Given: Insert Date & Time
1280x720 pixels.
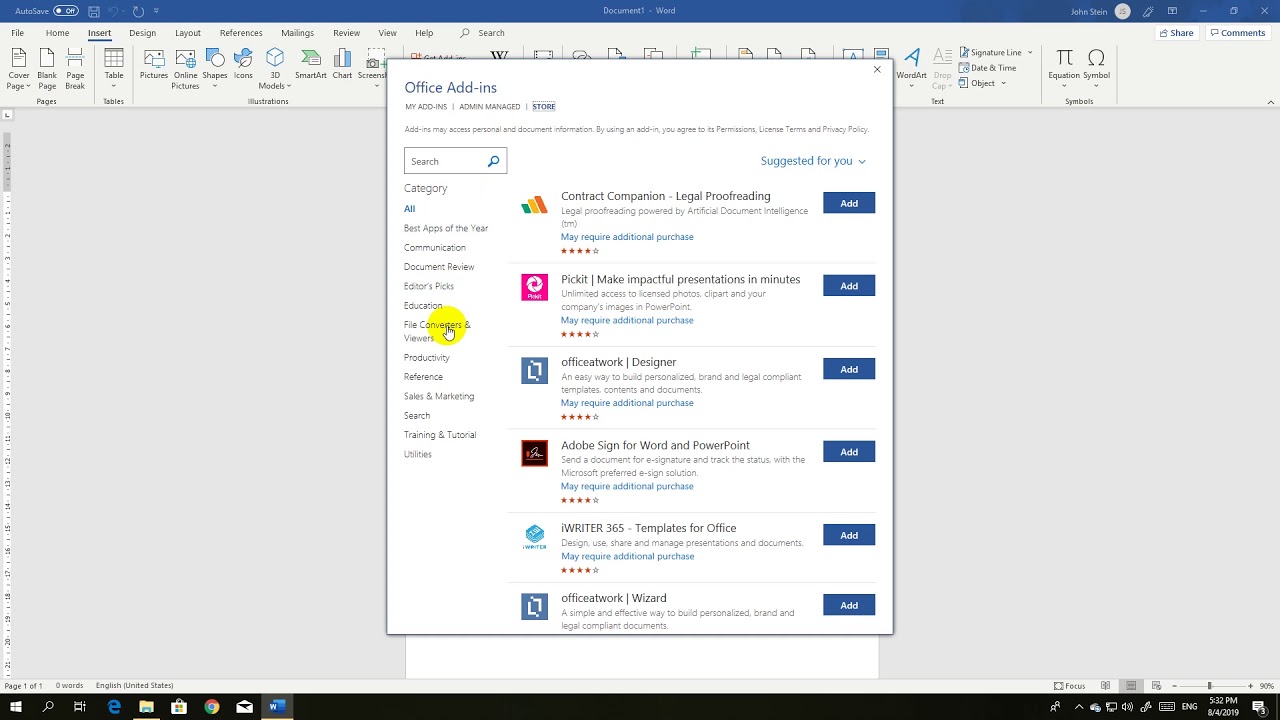Looking at the screenshot, I should click(x=987, y=68).
